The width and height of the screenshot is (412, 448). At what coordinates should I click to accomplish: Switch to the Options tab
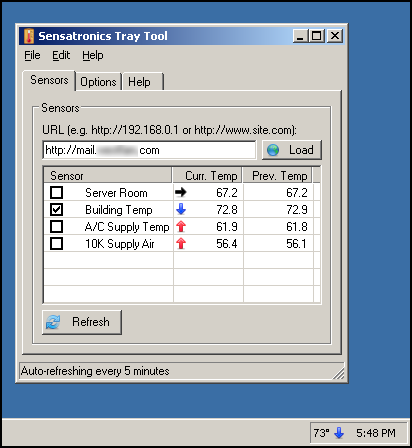(98, 82)
